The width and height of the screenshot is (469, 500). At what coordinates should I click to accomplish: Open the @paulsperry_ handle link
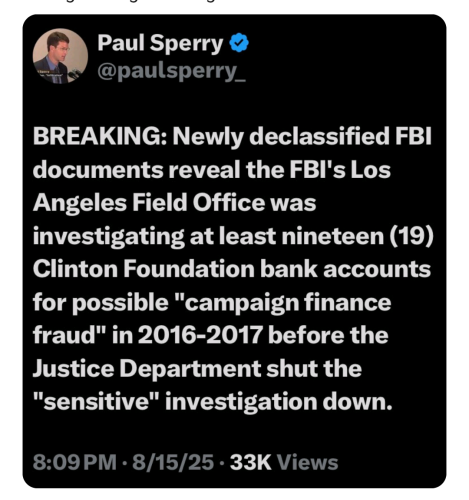click(x=172, y=72)
